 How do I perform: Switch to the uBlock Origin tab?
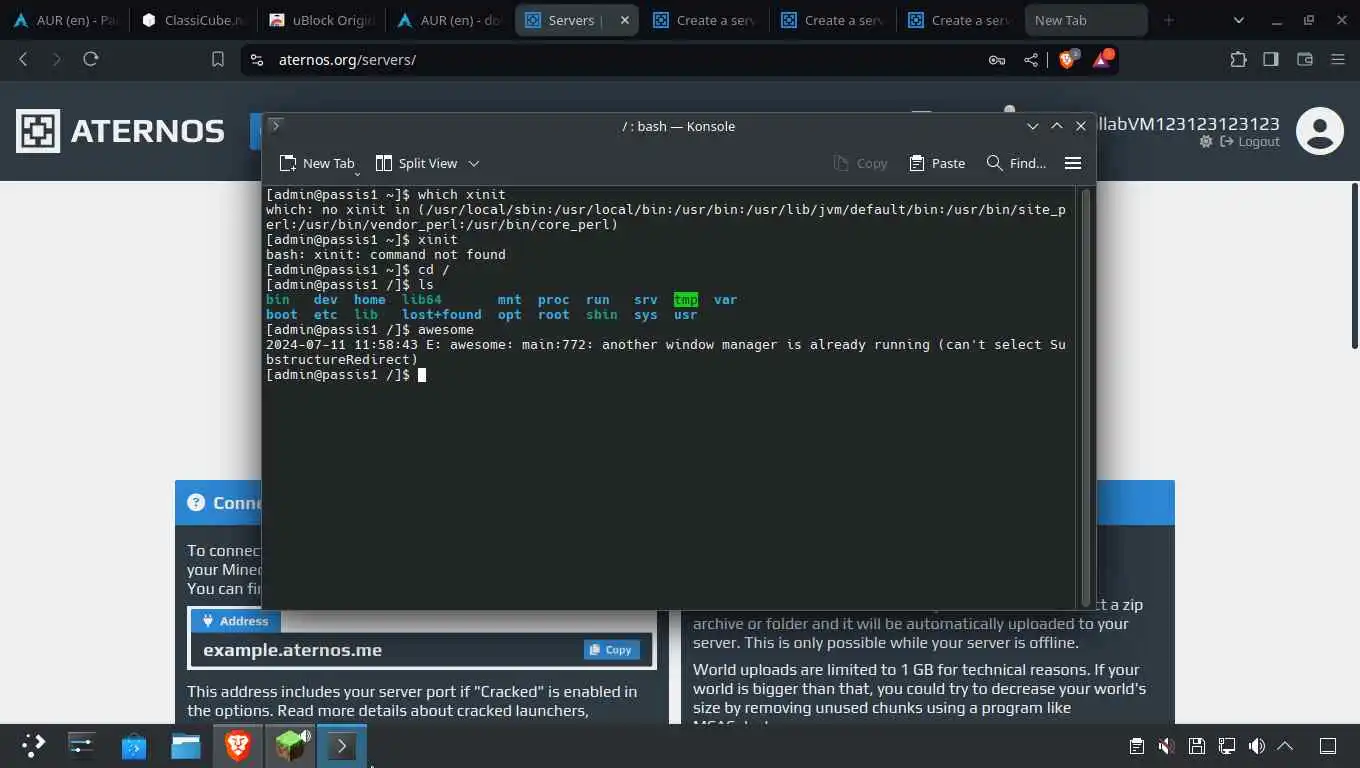pos(321,20)
